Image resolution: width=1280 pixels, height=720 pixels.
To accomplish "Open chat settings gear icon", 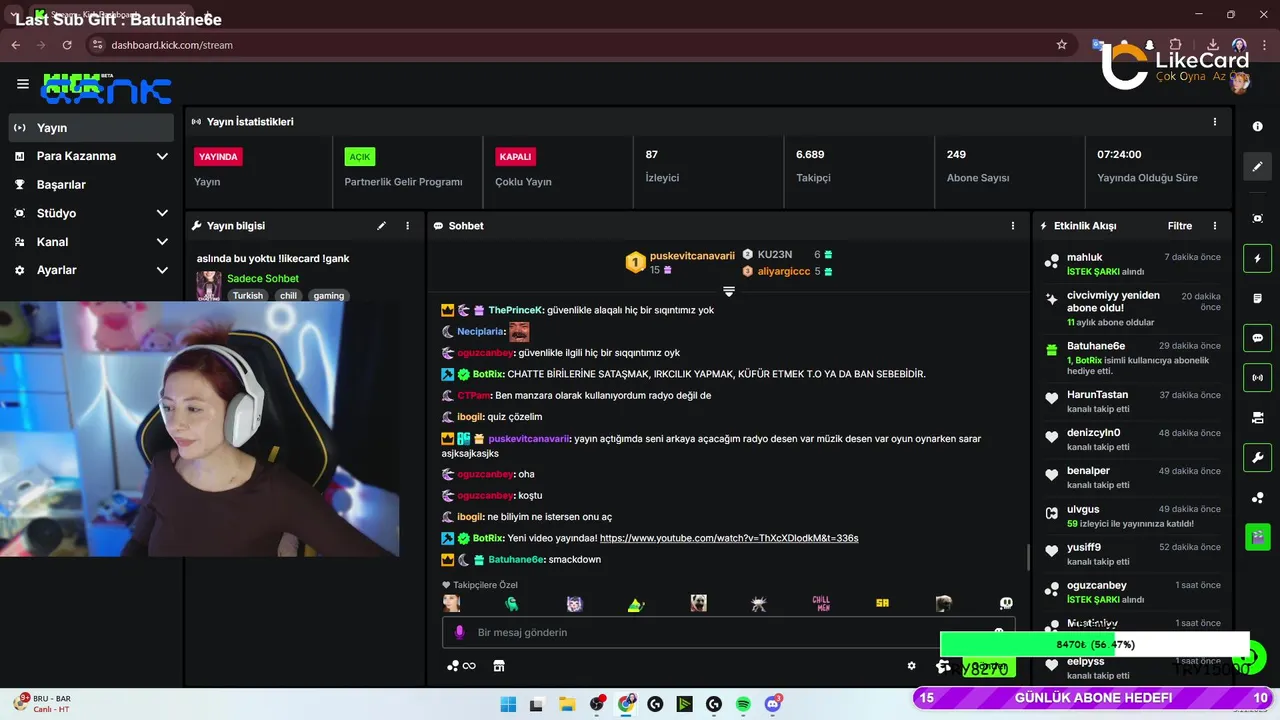I will [x=911, y=666].
